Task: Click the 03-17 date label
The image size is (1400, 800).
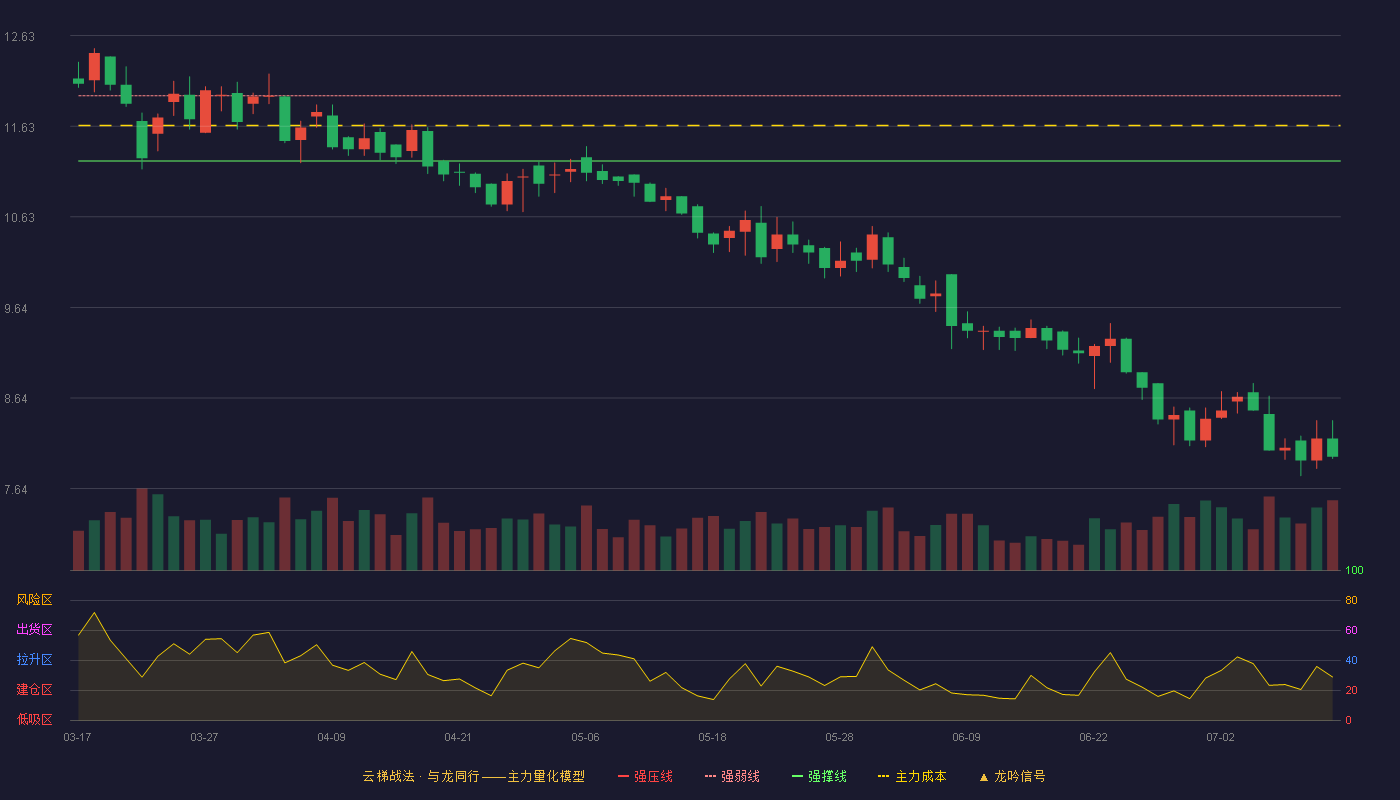Action: point(77,737)
